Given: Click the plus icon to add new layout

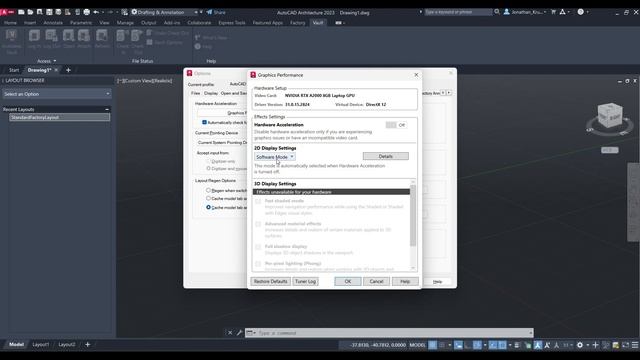Looking at the screenshot, I should point(87,344).
